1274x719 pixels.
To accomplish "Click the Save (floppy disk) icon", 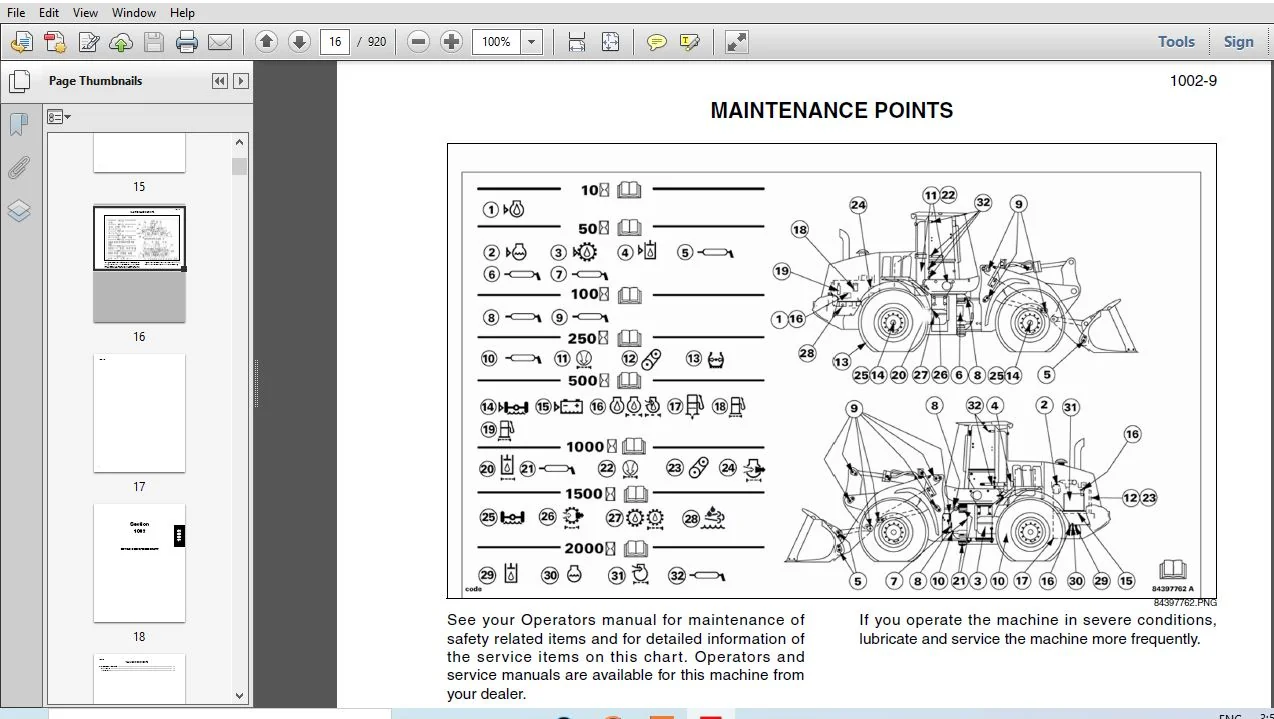I will click(x=153, y=42).
